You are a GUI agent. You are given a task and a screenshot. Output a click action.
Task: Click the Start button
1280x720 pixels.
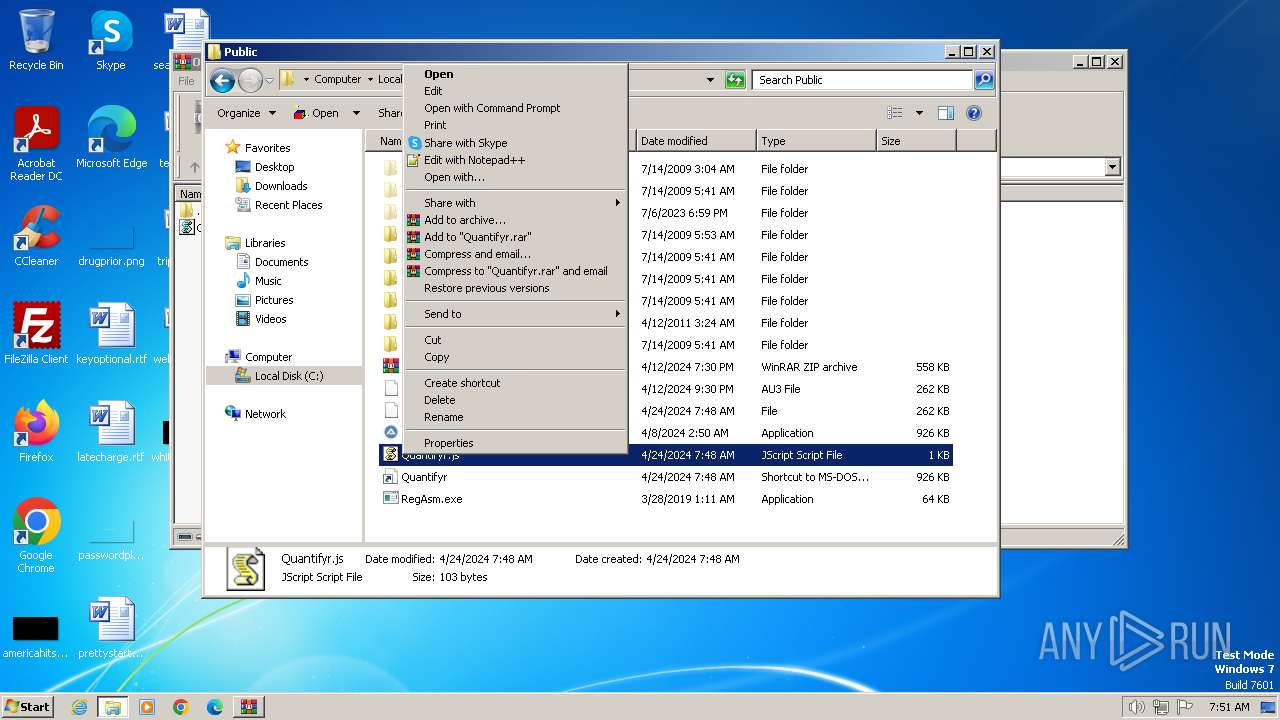28,707
